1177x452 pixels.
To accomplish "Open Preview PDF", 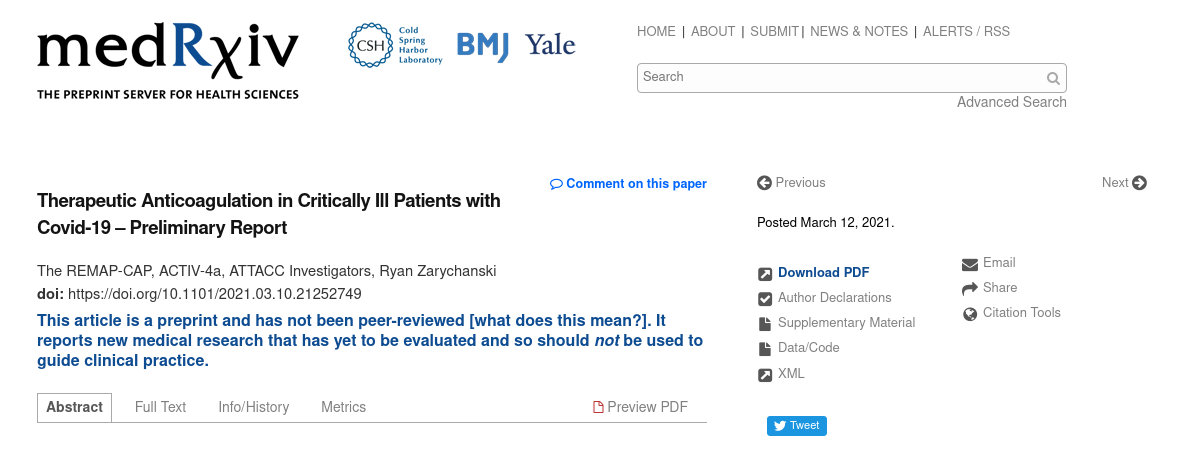I will (640, 407).
